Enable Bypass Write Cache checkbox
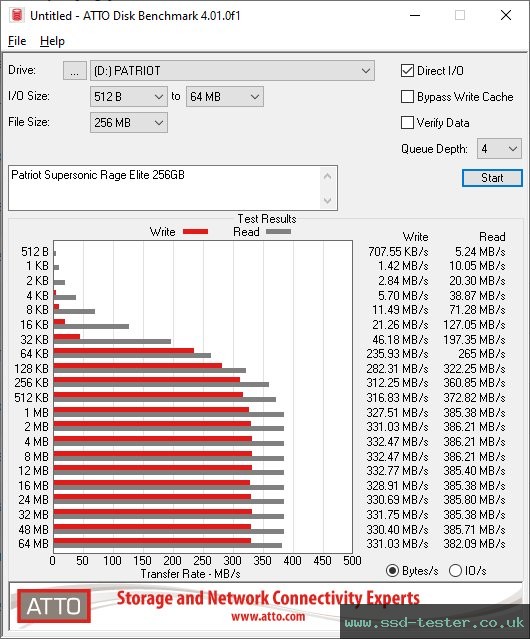This screenshot has width=530, height=639. 407,97
